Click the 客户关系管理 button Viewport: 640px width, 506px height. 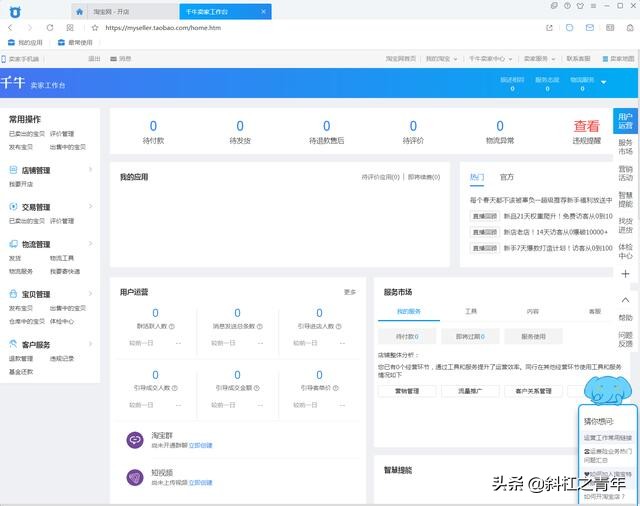click(533, 391)
